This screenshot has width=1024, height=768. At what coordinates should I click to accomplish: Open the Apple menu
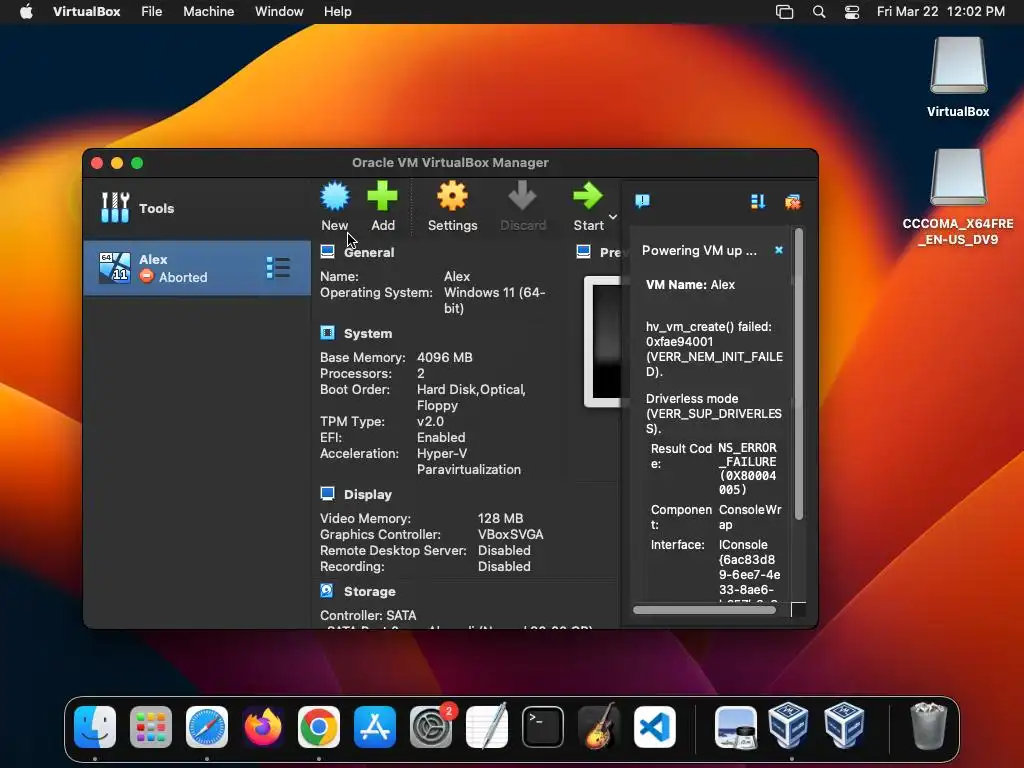coord(26,12)
